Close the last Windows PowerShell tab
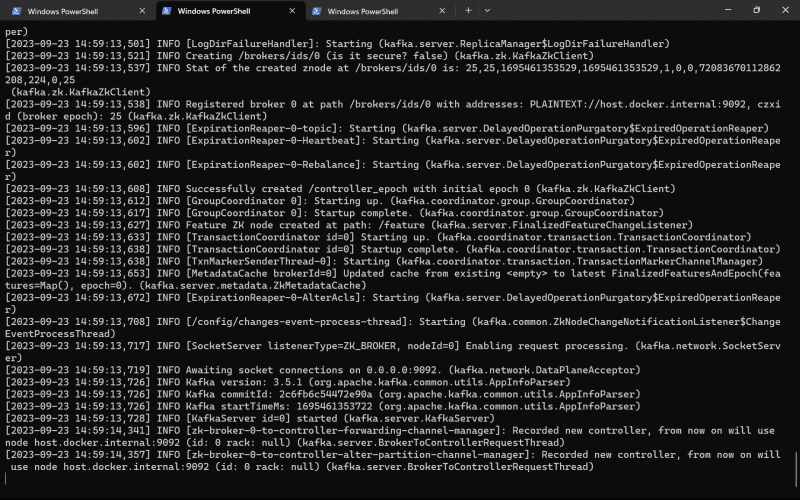Screen dimensions: 800x500 pos(442,11)
